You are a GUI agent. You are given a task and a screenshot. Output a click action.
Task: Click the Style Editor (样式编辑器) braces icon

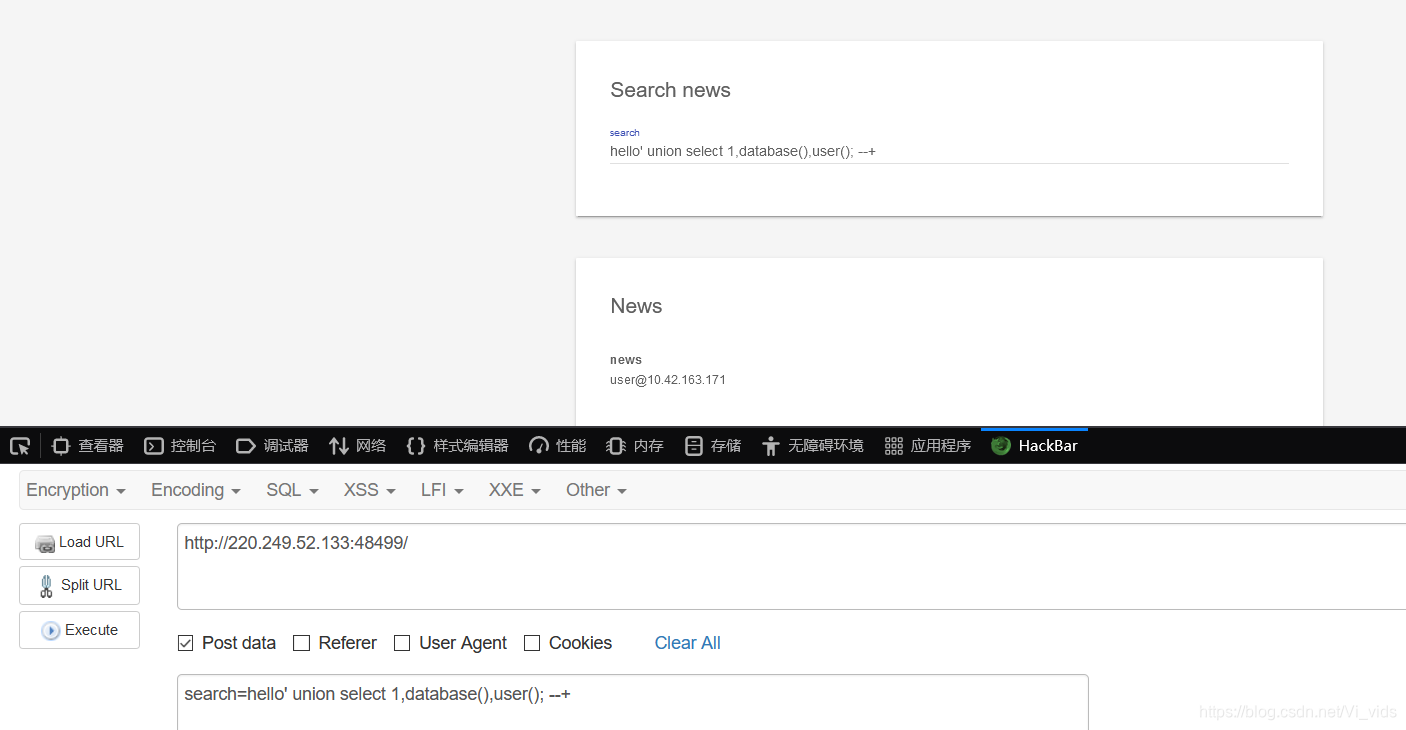416,446
